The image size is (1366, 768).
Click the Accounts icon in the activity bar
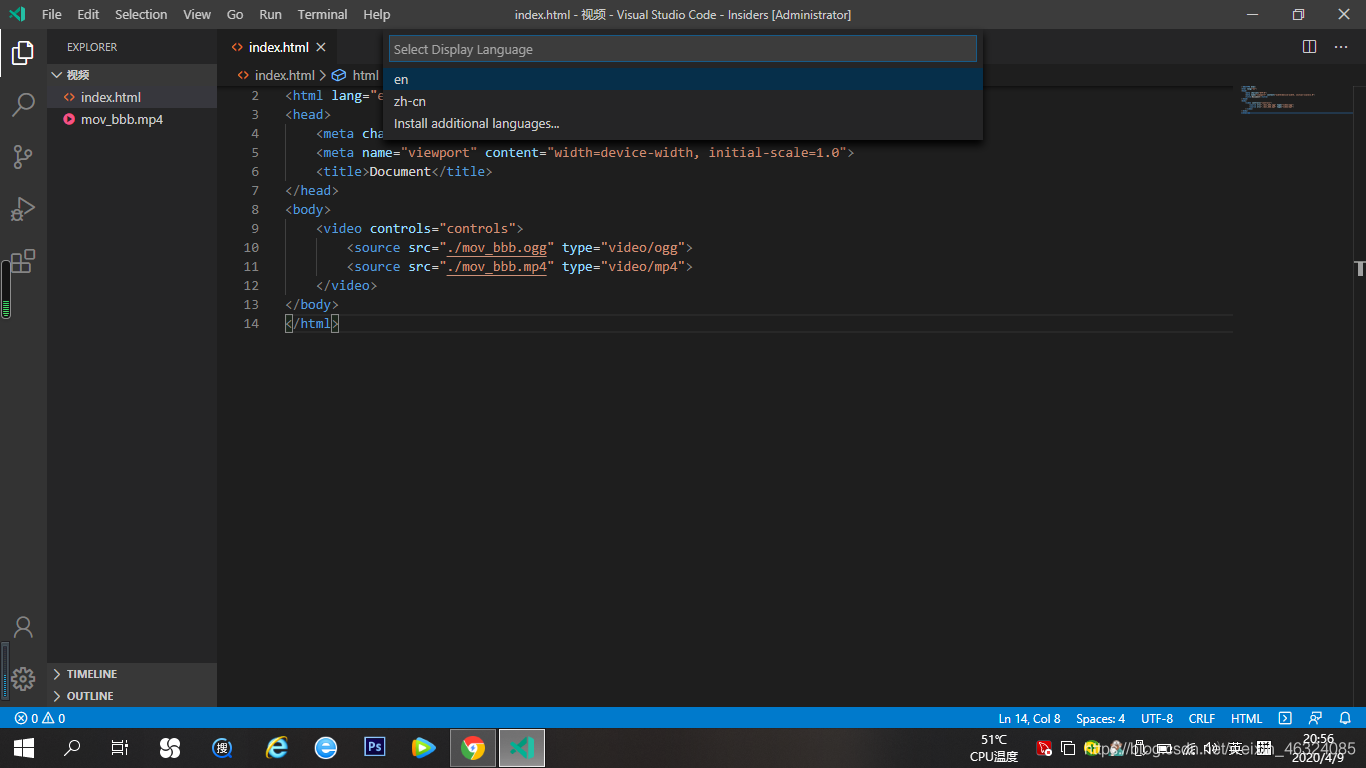point(23,626)
